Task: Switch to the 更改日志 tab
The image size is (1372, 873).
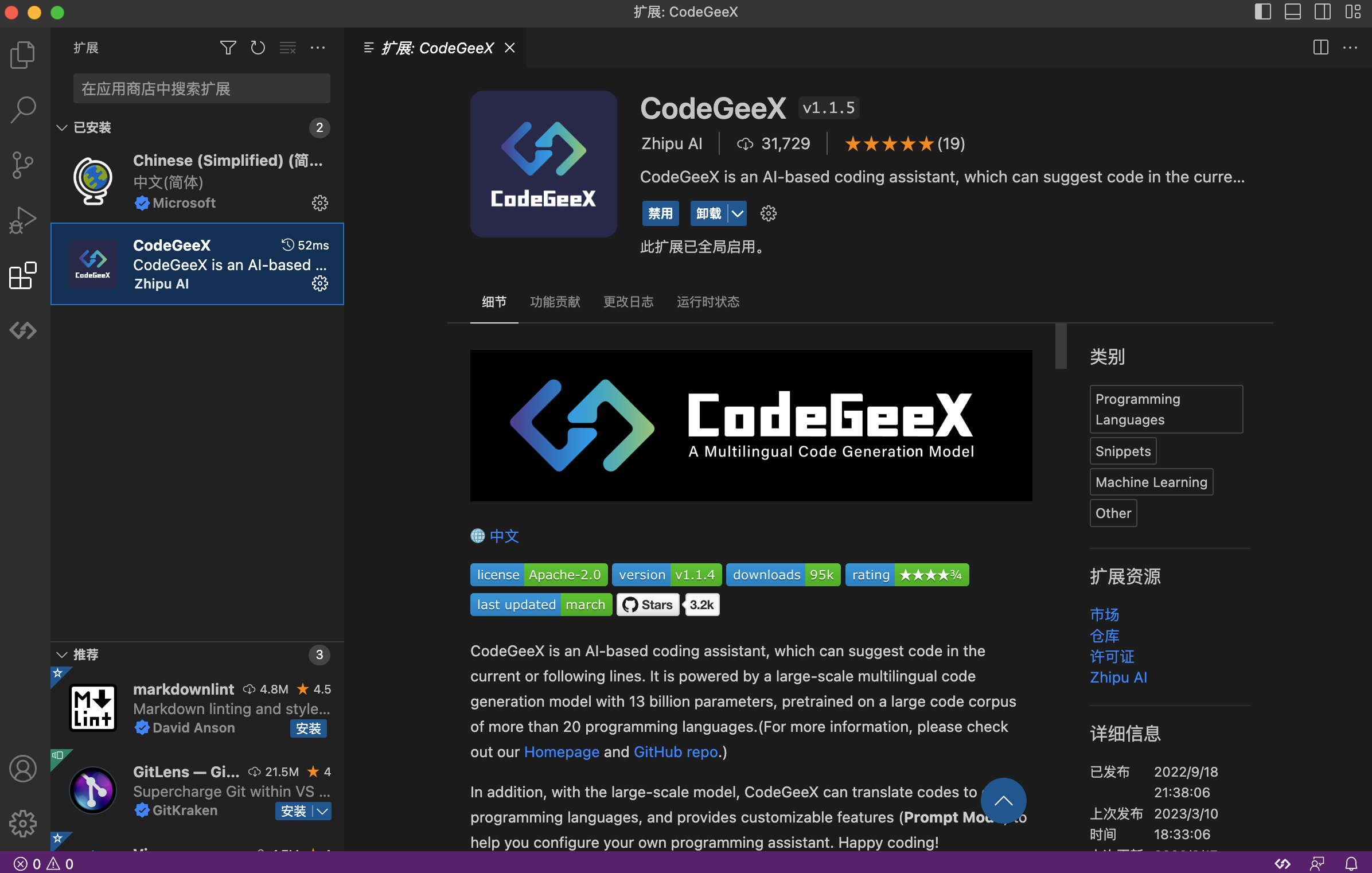Action: 628,302
